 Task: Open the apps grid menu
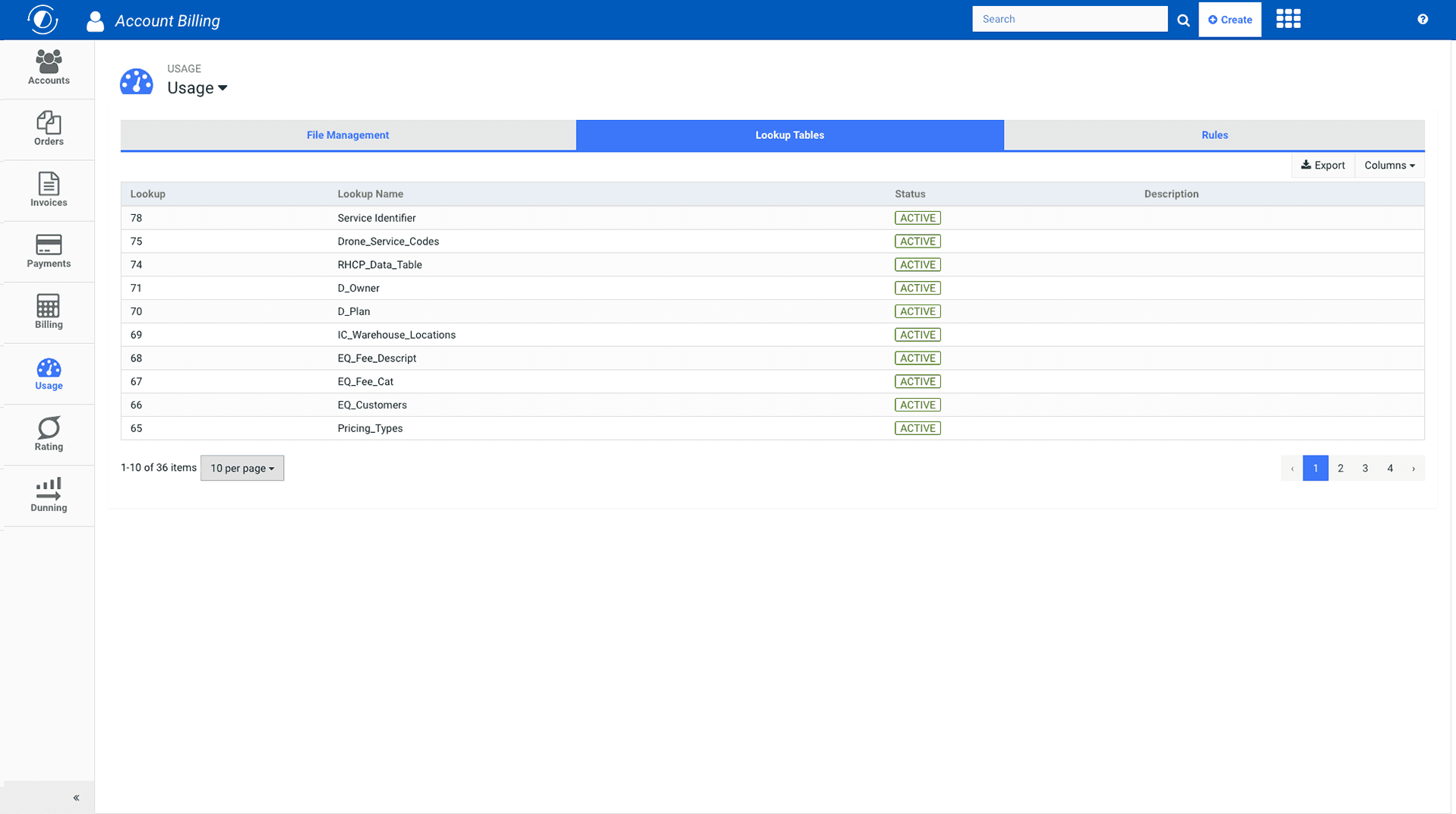tap(1288, 19)
